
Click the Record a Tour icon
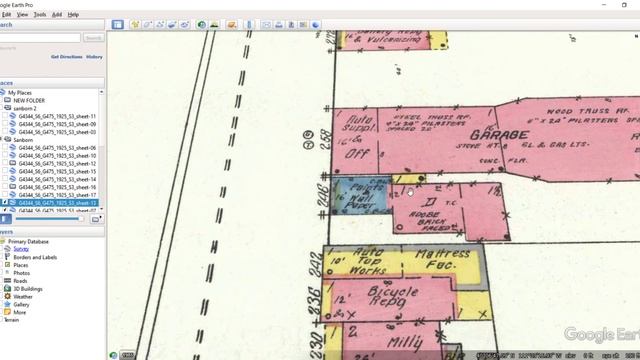coord(185,24)
